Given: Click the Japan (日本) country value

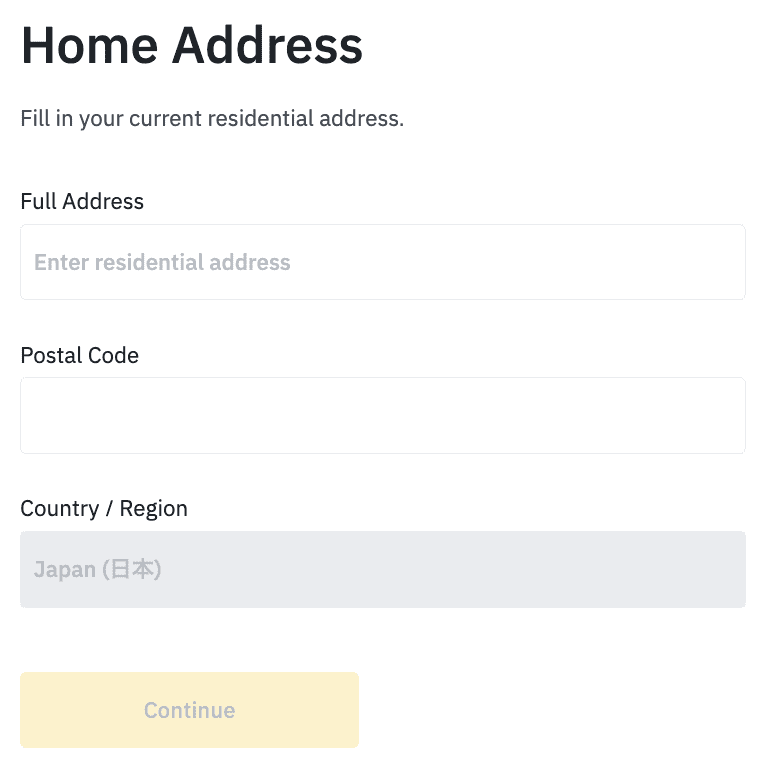Looking at the screenshot, I should point(98,570).
